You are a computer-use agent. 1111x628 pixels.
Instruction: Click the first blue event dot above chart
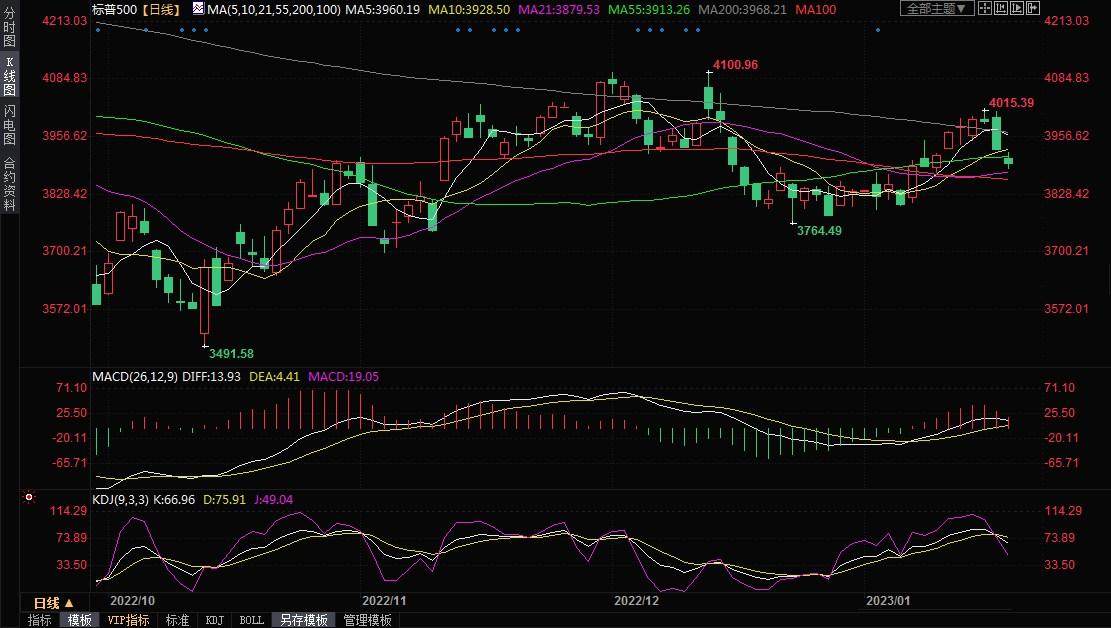coord(97,29)
